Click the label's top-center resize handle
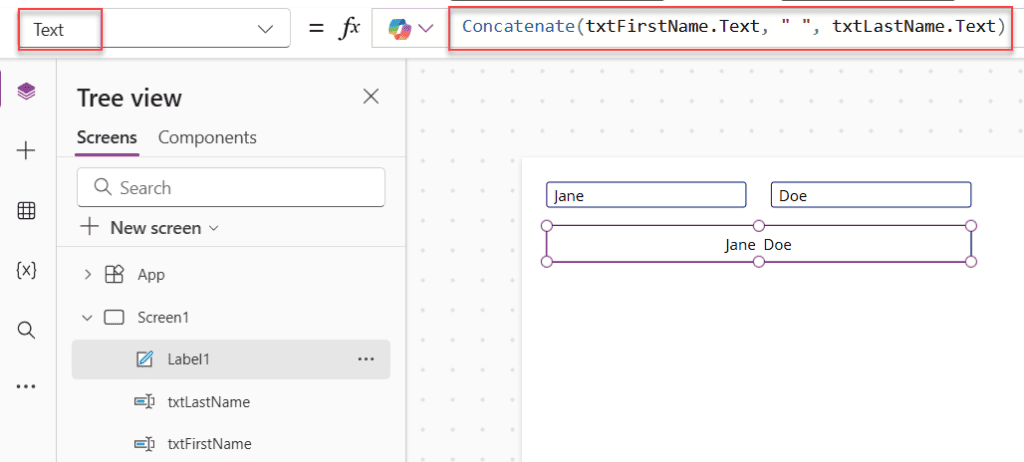Viewport: 1024px width, 462px height. 759,226
